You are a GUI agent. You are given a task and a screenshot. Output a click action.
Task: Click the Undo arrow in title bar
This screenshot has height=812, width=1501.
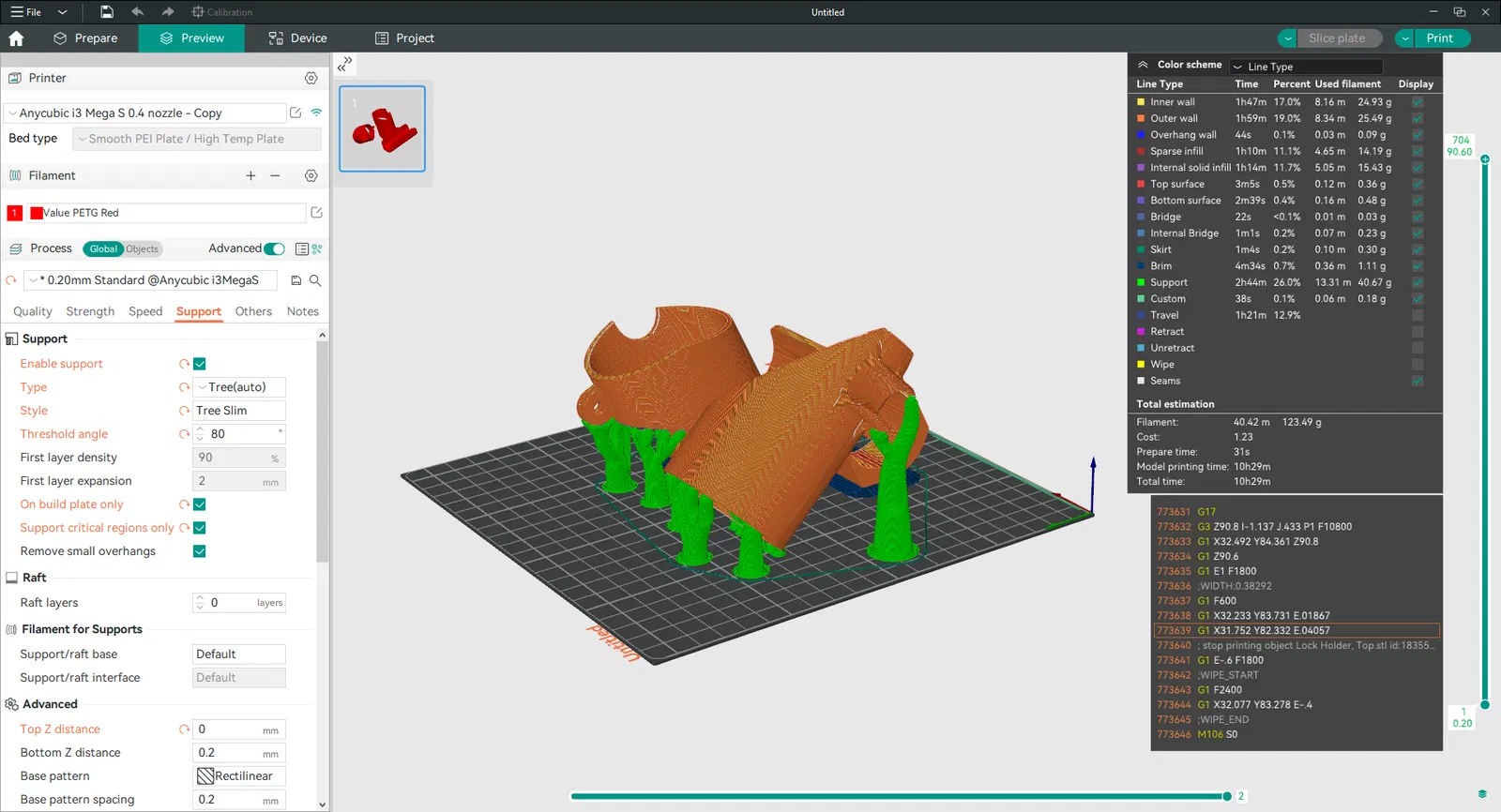point(138,12)
